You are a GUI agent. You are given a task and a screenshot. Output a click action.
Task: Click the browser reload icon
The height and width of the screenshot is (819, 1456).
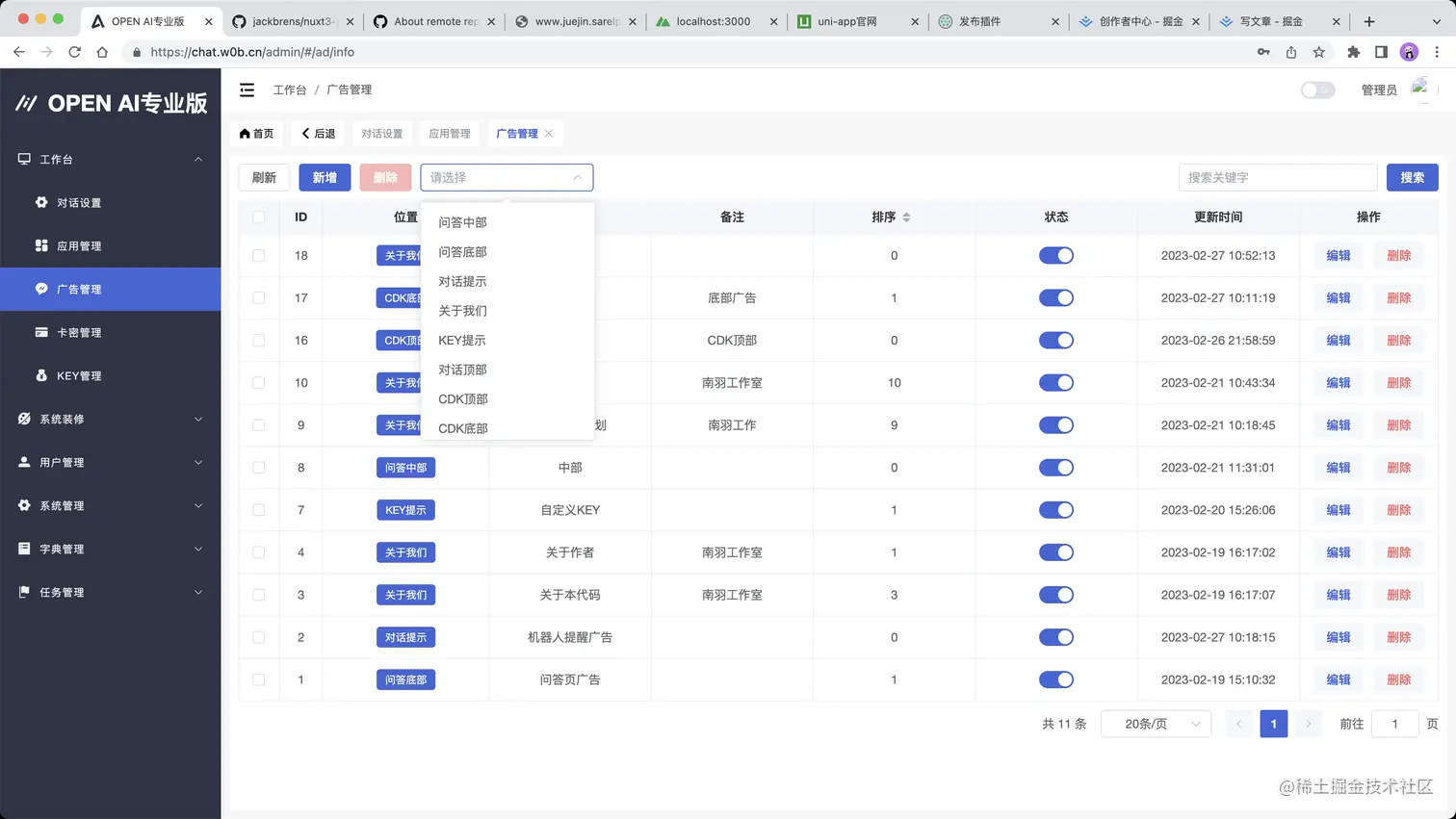pyautogui.click(x=74, y=53)
